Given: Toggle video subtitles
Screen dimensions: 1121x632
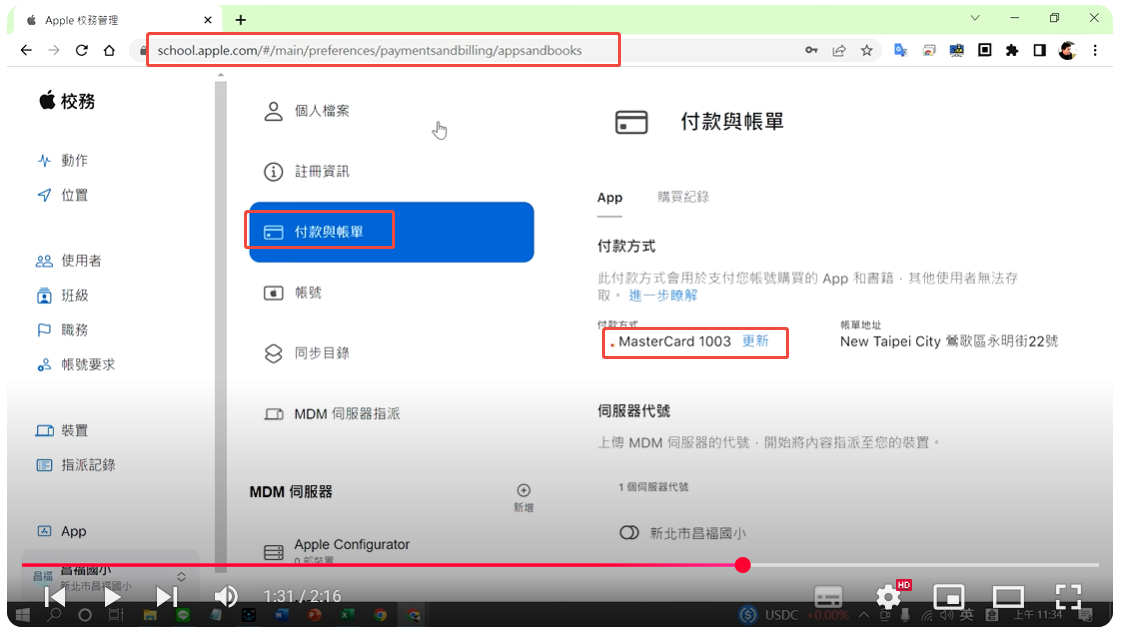Looking at the screenshot, I should point(829,596).
